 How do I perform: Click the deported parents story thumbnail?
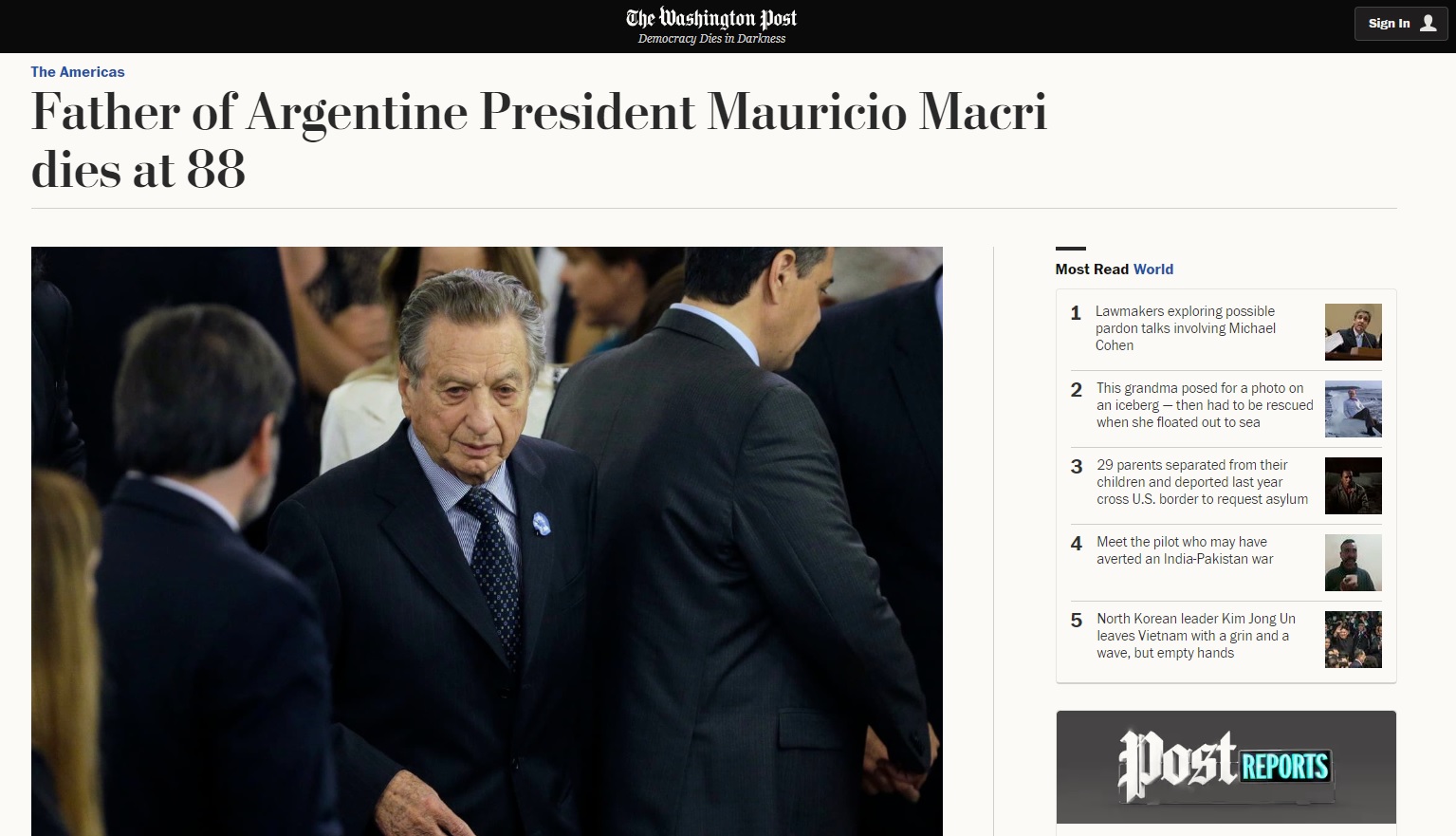coord(1353,486)
